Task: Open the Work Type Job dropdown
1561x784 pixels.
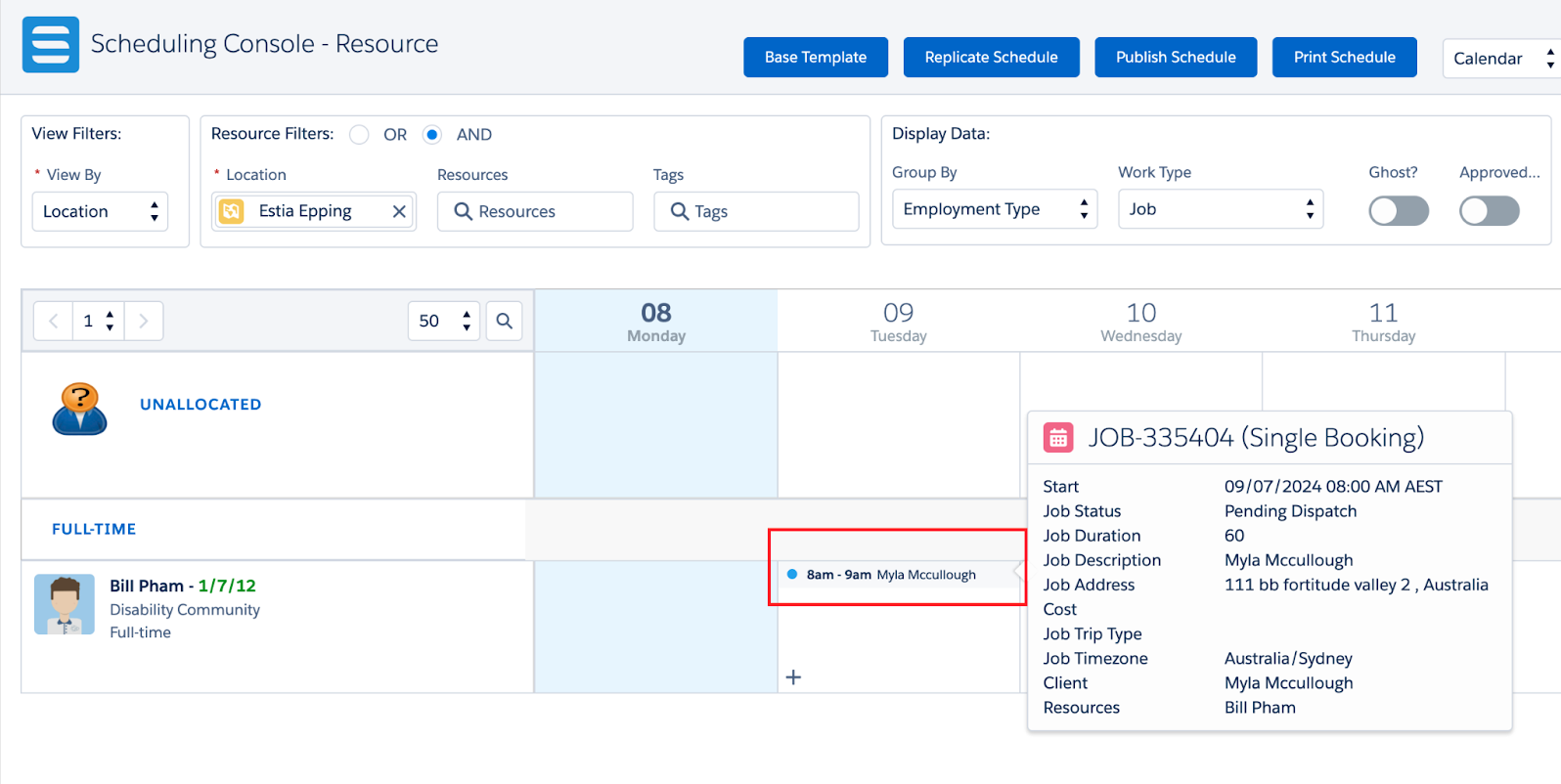Action: click(x=1221, y=209)
